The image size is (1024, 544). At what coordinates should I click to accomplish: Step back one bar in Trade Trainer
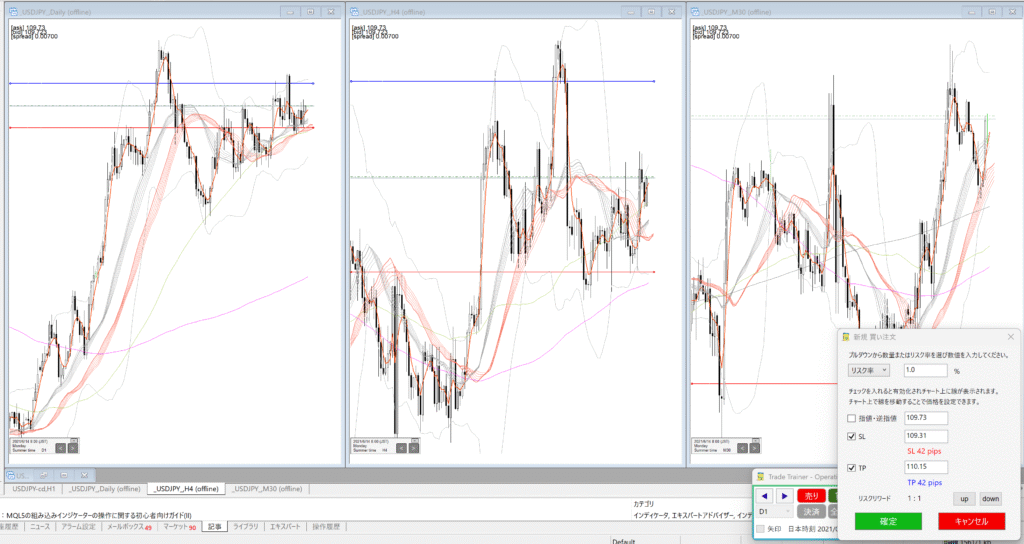[x=765, y=496]
